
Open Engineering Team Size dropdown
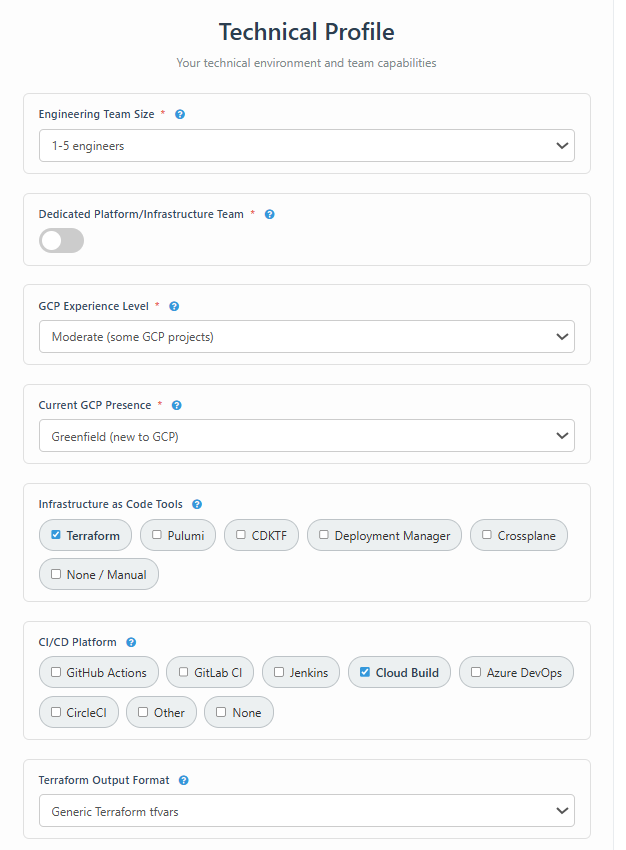pyautogui.click(x=307, y=145)
